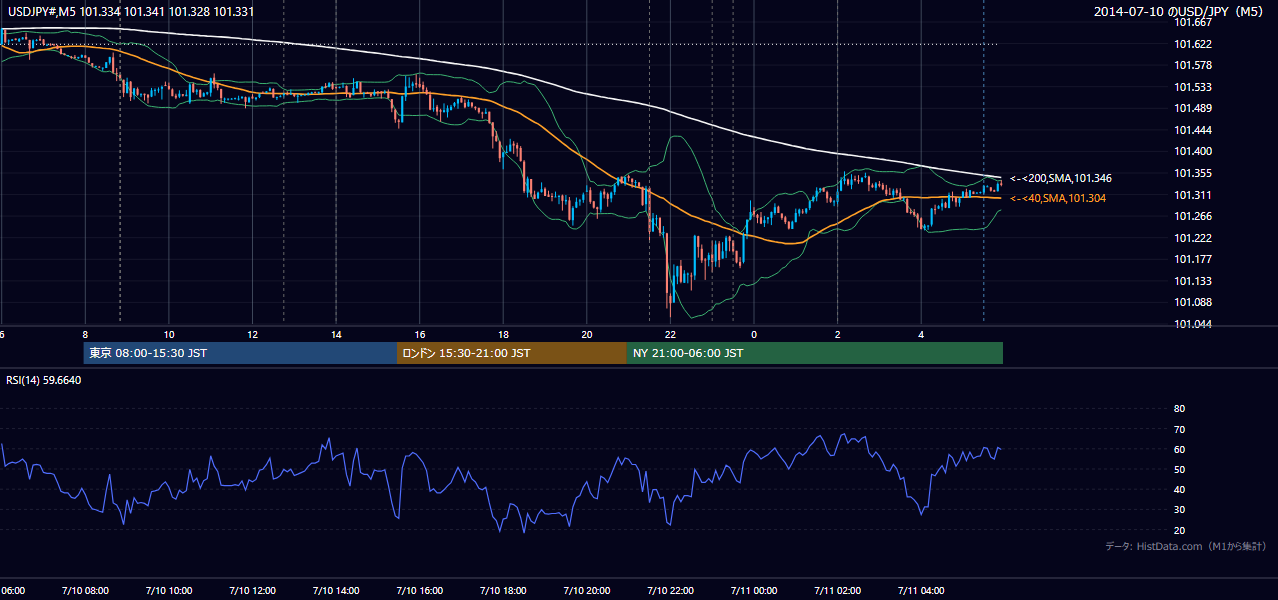Click price scale value 101.622

[x=1194, y=44]
